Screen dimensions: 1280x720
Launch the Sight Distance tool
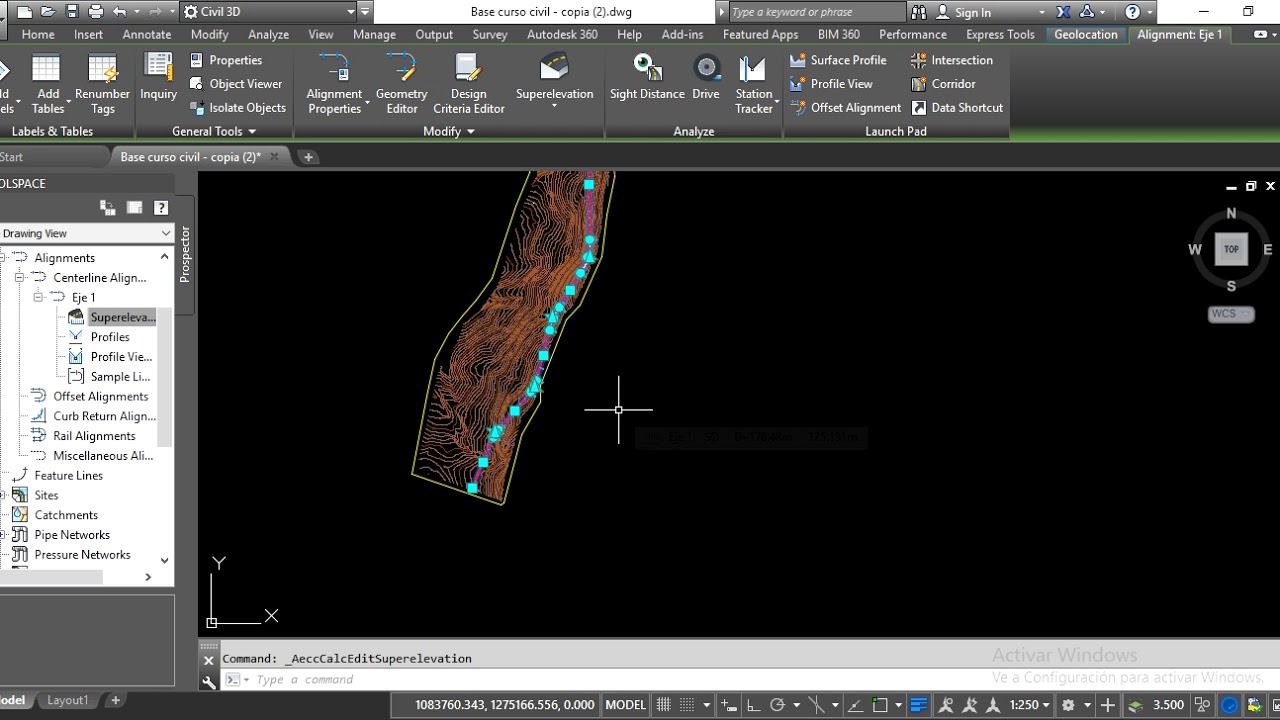pyautogui.click(x=647, y=78)
